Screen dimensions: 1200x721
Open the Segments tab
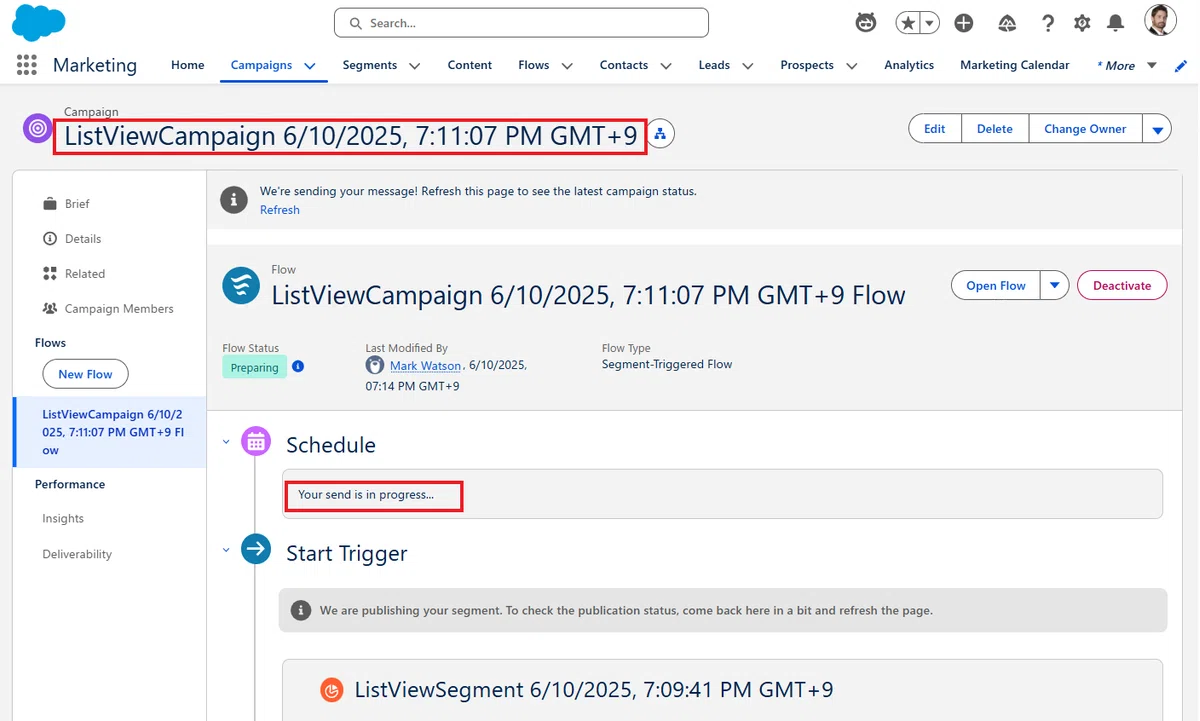[370, 65]
